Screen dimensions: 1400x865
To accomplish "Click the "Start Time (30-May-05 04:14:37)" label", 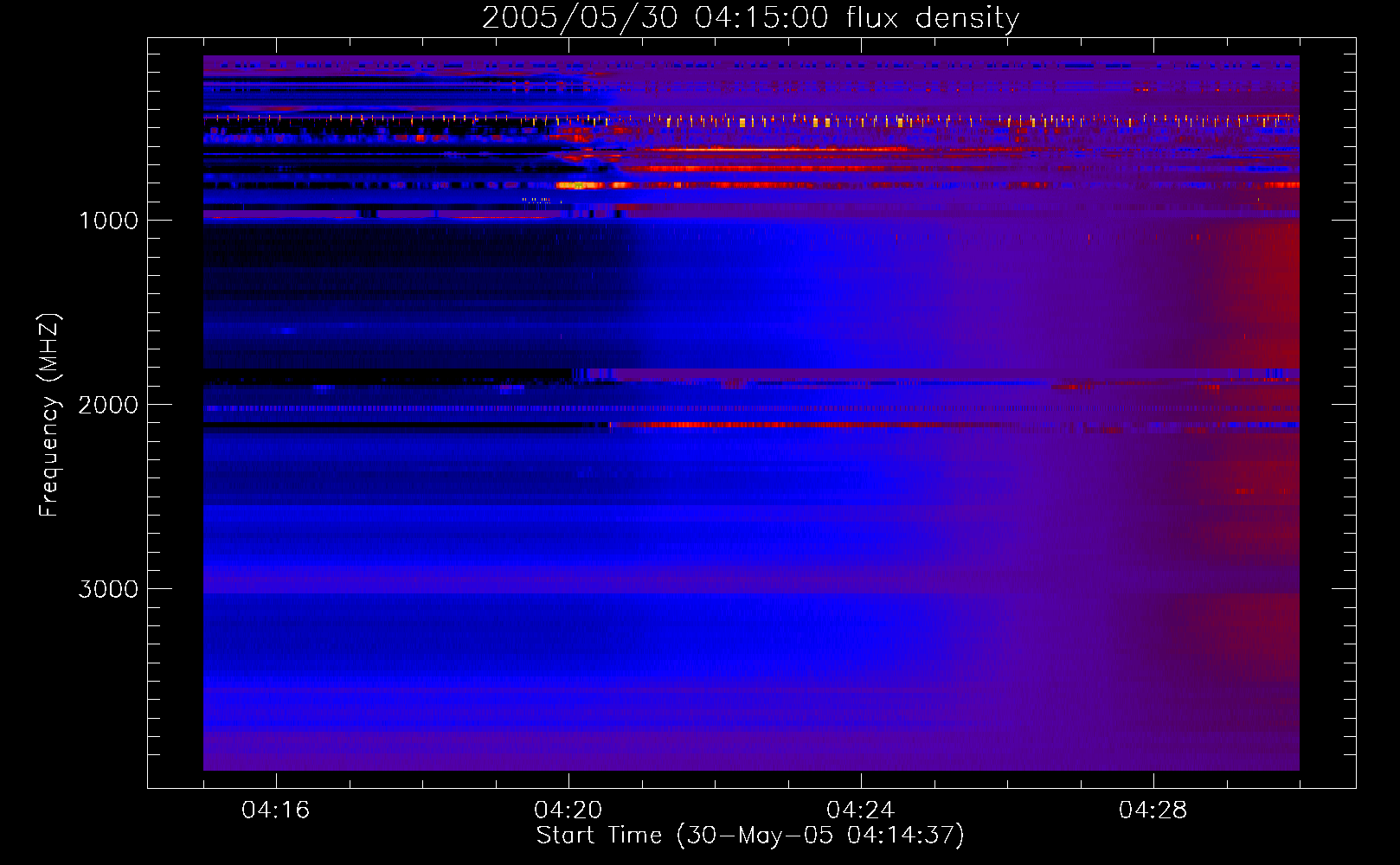I will 750,836.
